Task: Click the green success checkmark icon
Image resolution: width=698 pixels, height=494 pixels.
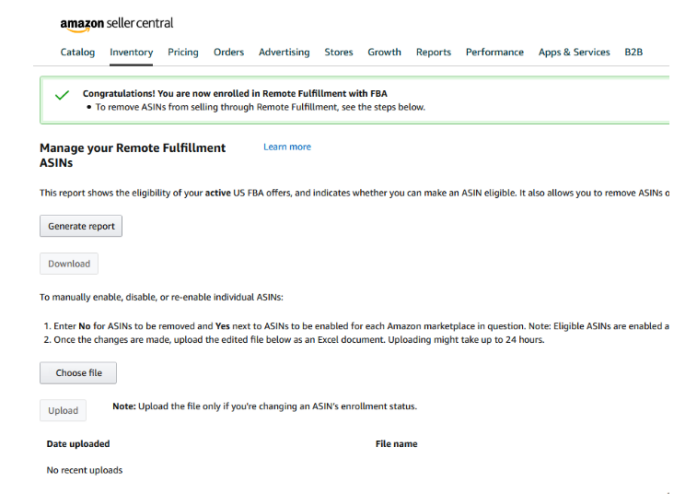Action: tap(62, 95)
